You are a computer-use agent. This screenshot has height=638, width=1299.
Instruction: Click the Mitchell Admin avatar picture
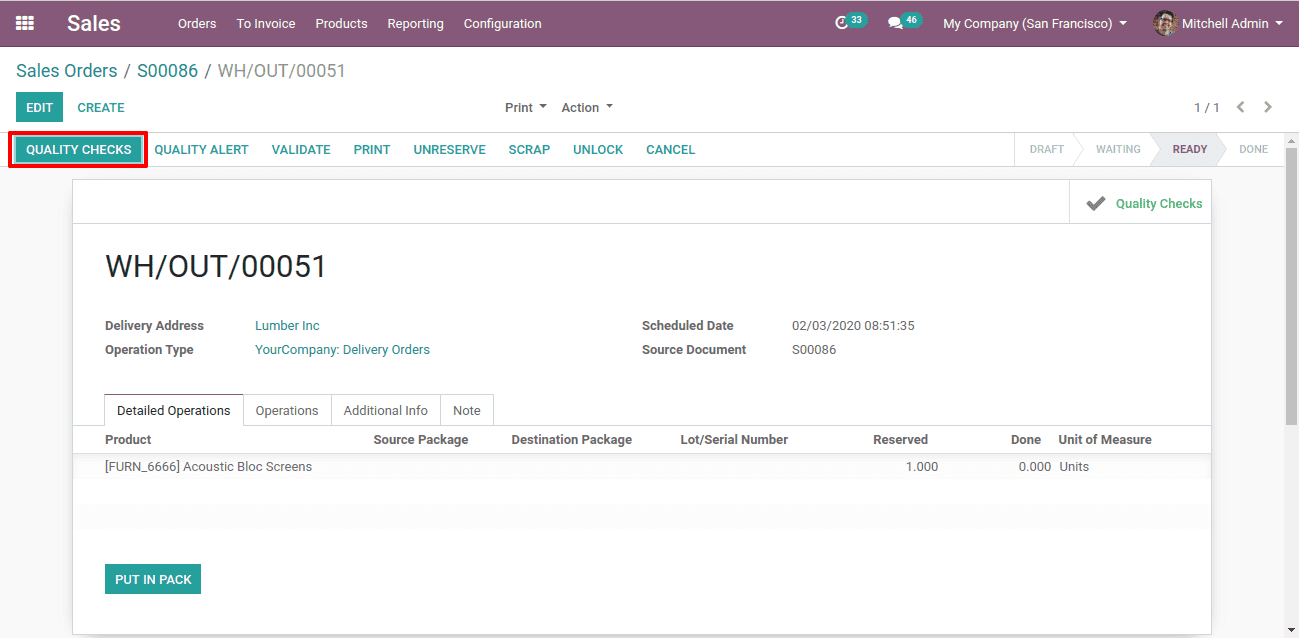1165,23
